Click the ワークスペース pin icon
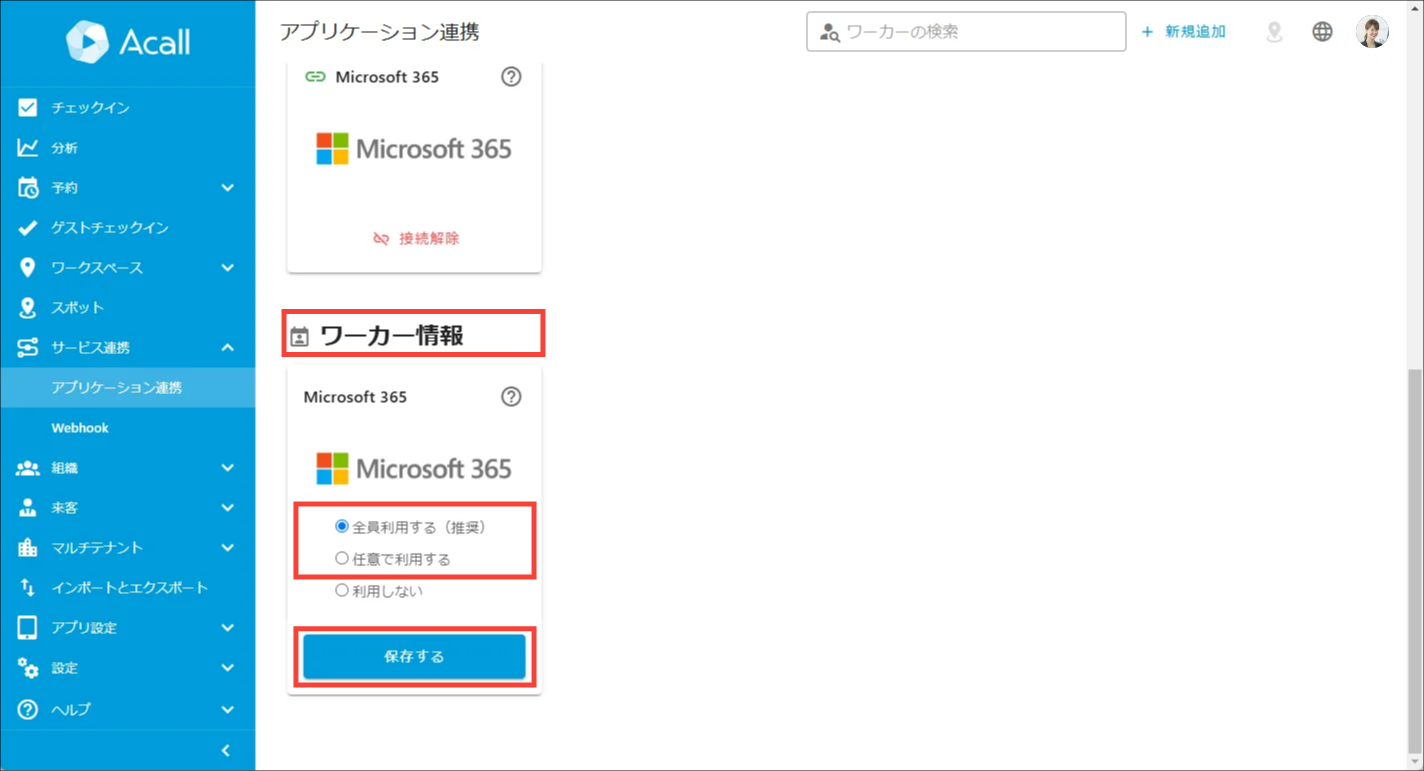 point(28,267)
